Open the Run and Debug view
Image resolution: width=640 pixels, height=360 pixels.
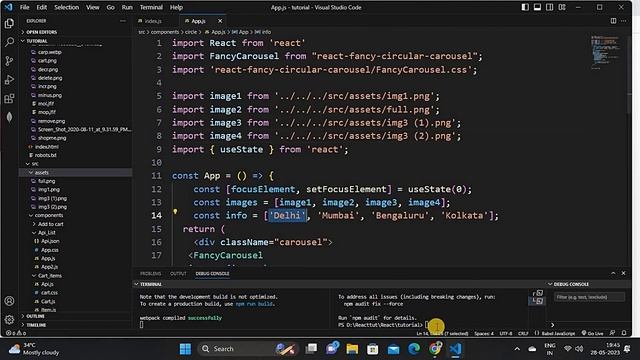coord(9,80)
